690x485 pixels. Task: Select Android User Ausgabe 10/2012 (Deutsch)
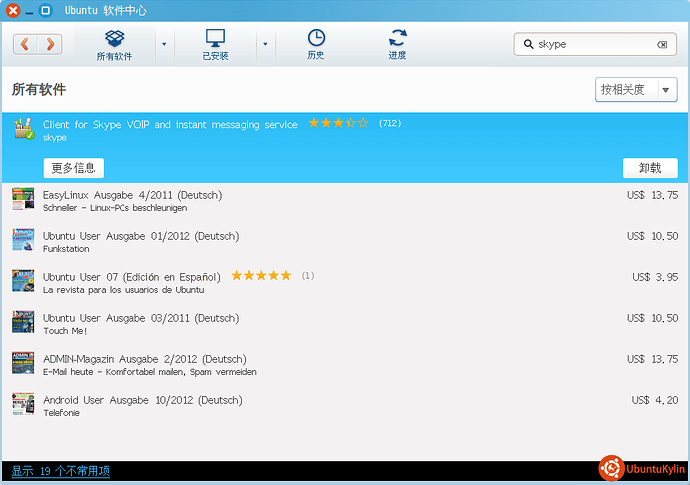pyautogui.click(x=143, y=400)
